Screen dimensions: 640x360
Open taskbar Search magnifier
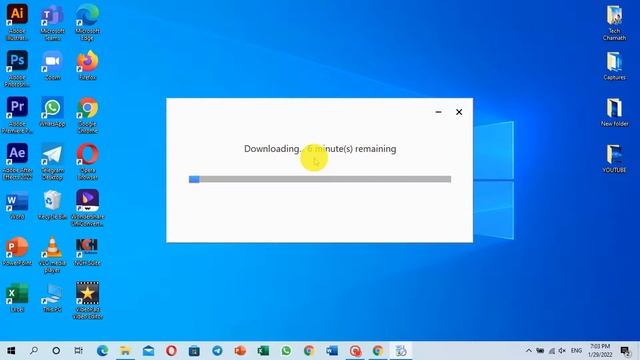34,351
